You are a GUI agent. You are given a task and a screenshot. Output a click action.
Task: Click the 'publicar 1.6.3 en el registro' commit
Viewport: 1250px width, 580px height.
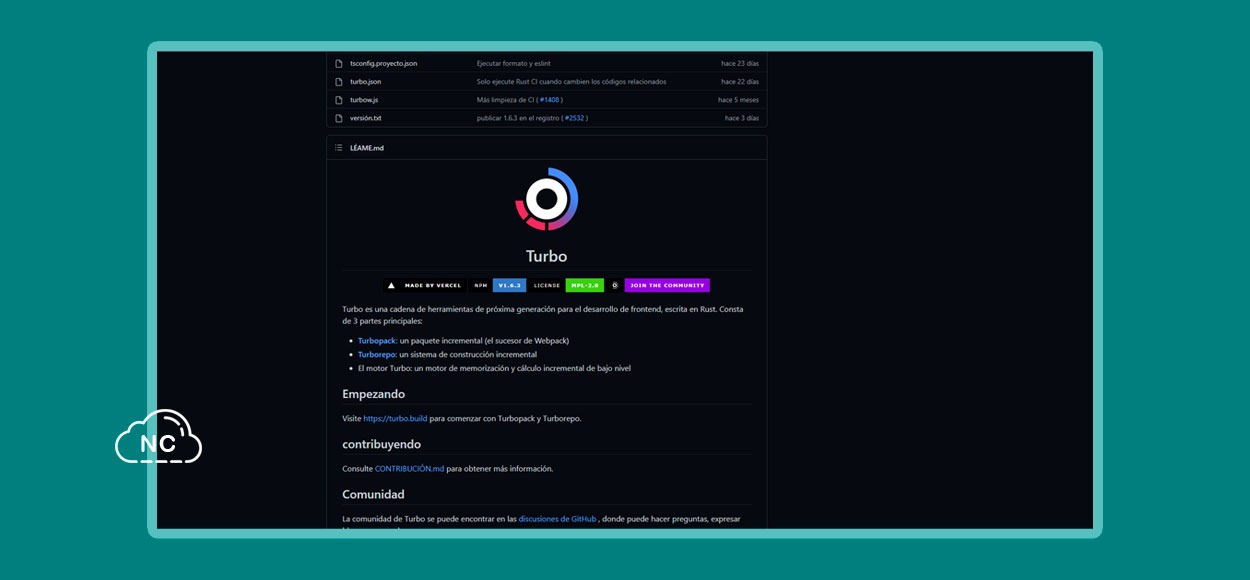(518, 118)
